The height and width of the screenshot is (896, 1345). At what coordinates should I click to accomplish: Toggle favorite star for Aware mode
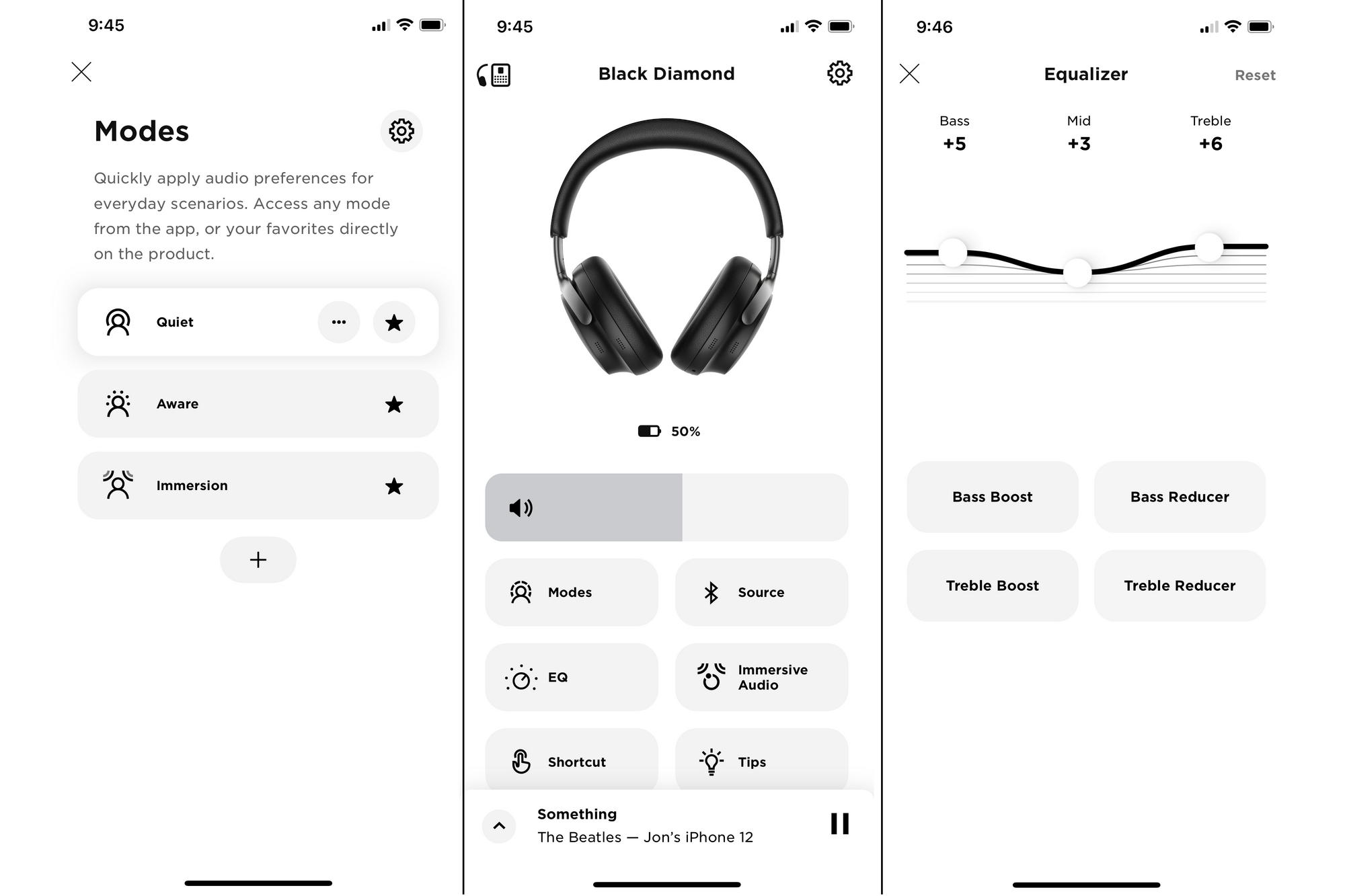394,404
